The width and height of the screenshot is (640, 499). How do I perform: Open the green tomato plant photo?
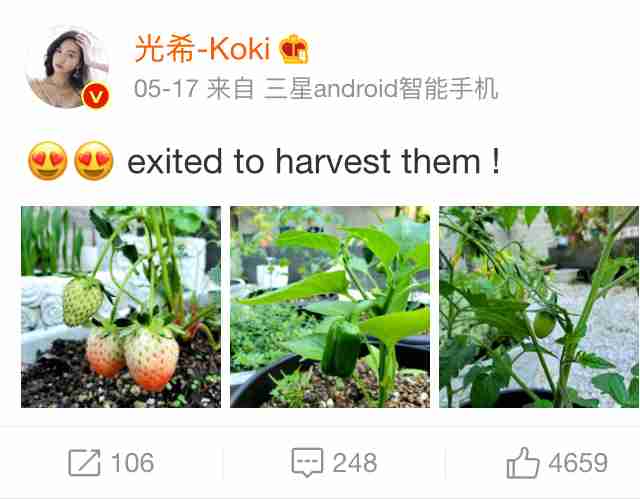(x=539, y=307)
